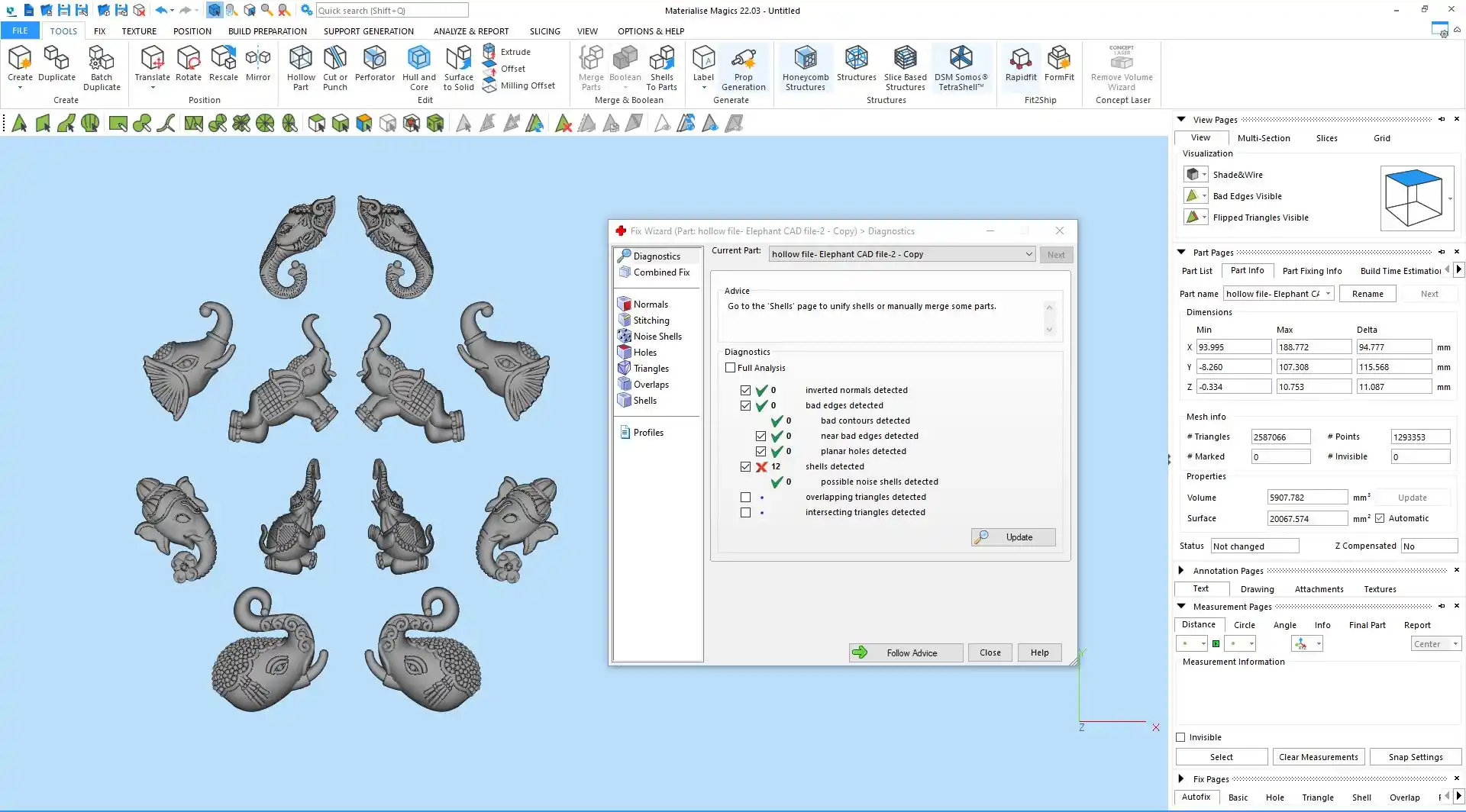Switch to the Multi-Section tab
The image size is (1466, 812).
coord(1263,138)
